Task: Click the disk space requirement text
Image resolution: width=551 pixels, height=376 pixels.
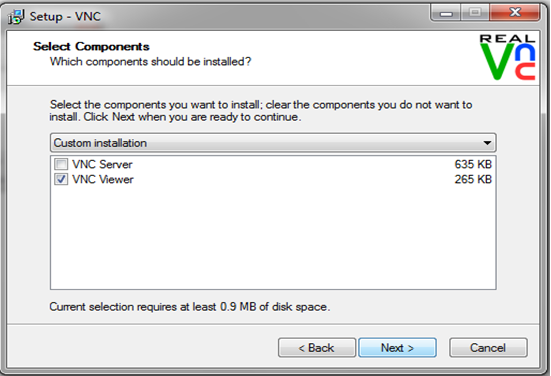Action: coord(190,307)
